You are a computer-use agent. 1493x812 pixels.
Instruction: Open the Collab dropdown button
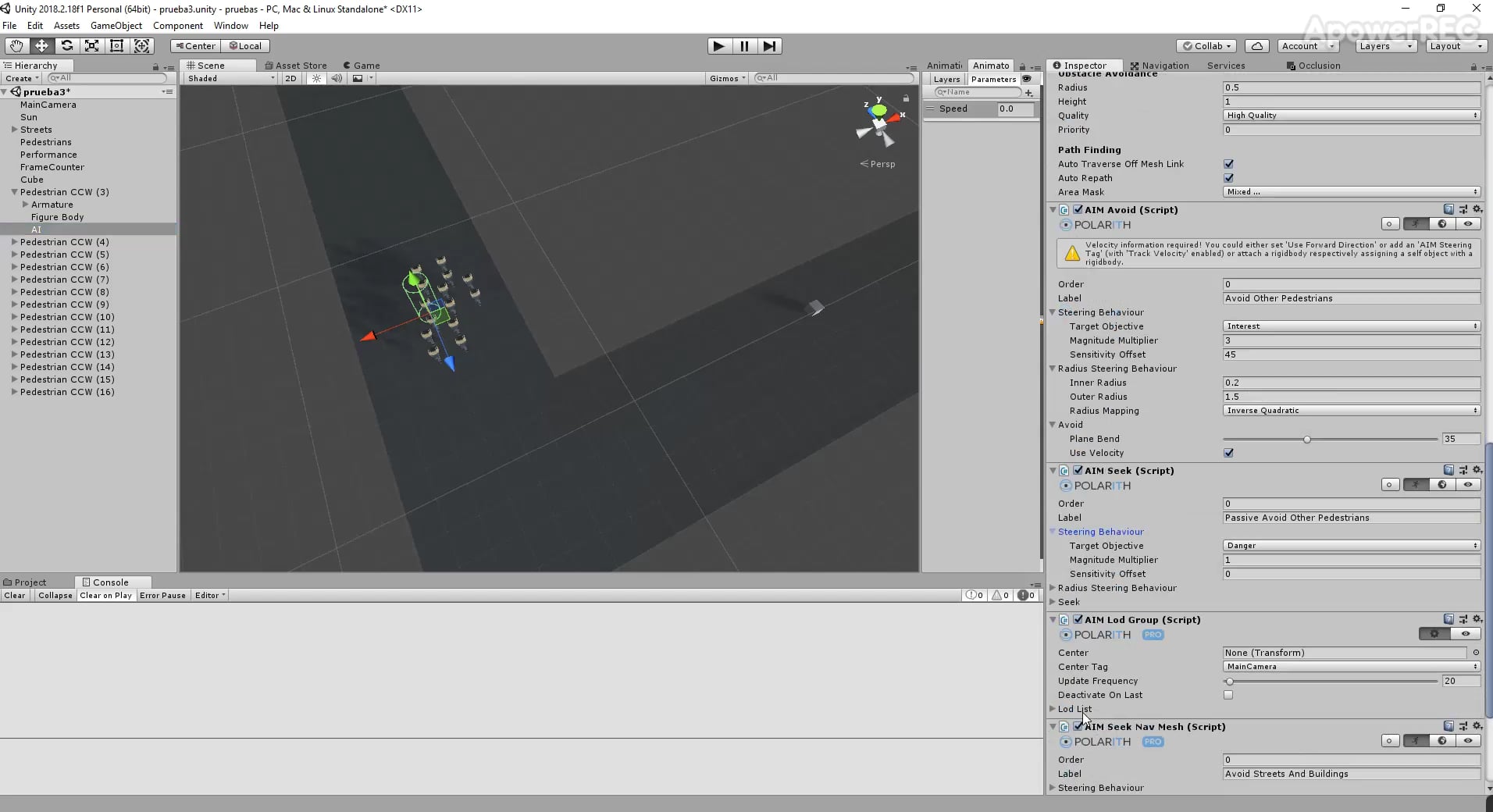pyautogui.click(x=1206, y=46)
